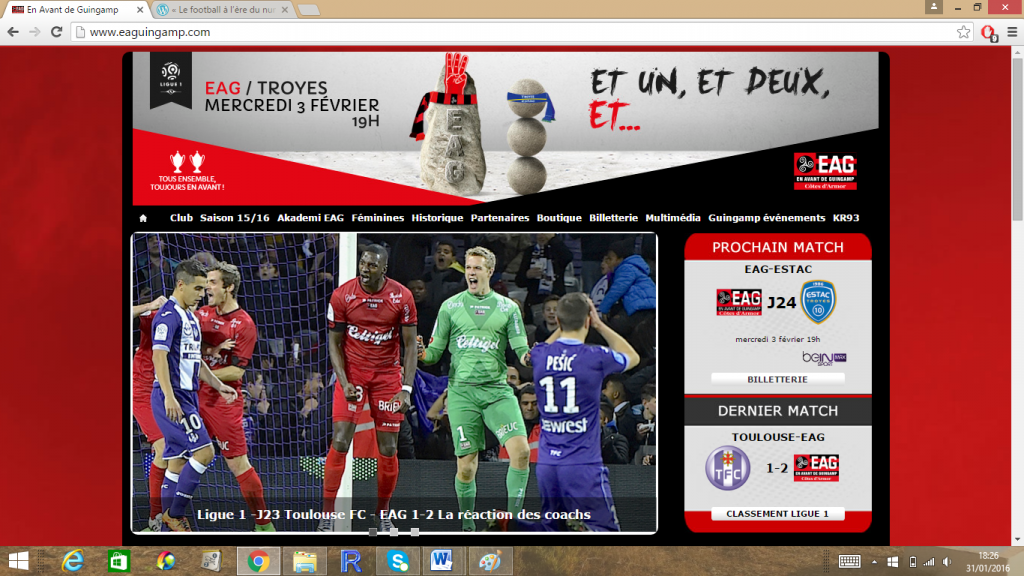
Task: Open the 'La réaction des coachs' article headline
Action: (394, 515)
